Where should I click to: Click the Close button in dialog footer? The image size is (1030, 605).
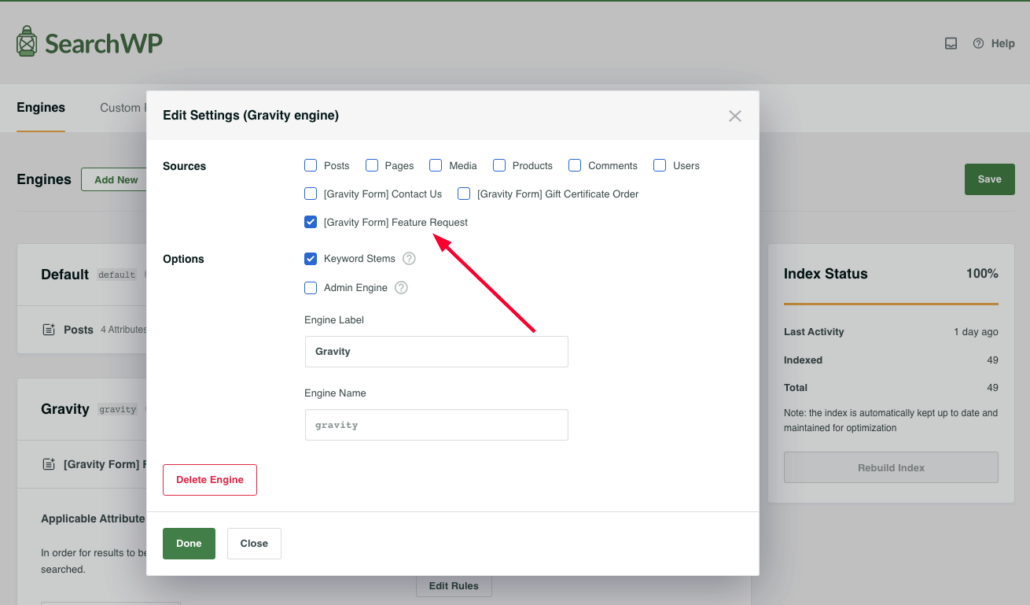(x=254, y=543)
